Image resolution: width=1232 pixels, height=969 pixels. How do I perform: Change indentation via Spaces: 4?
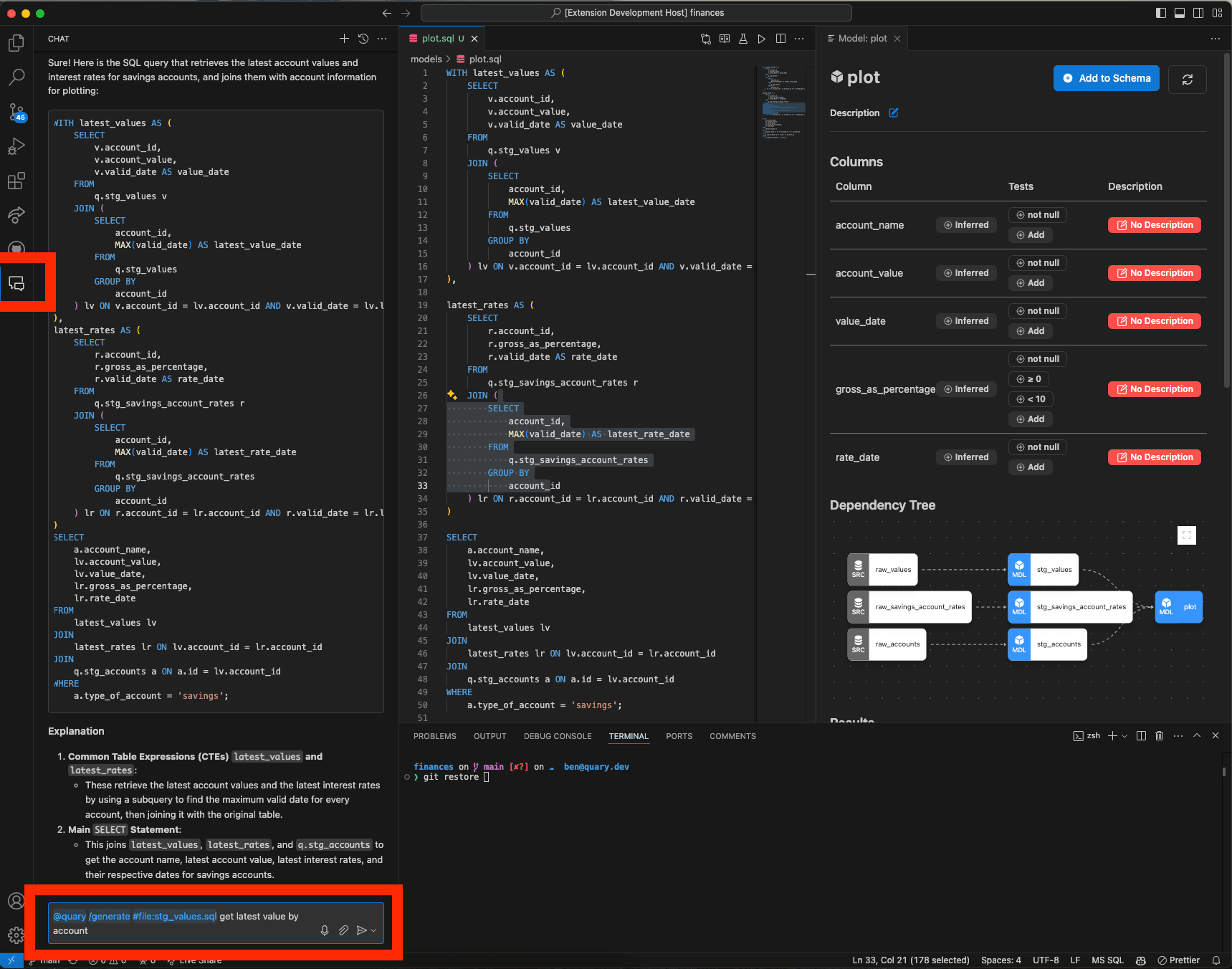[x=1001, y=960]
